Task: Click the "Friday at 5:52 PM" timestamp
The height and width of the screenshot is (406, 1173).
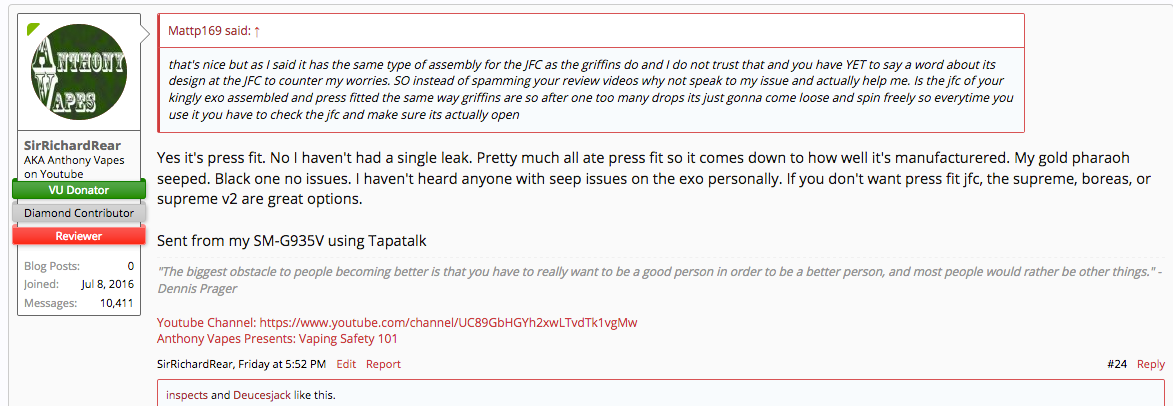Action: click(x=290, y=365)
